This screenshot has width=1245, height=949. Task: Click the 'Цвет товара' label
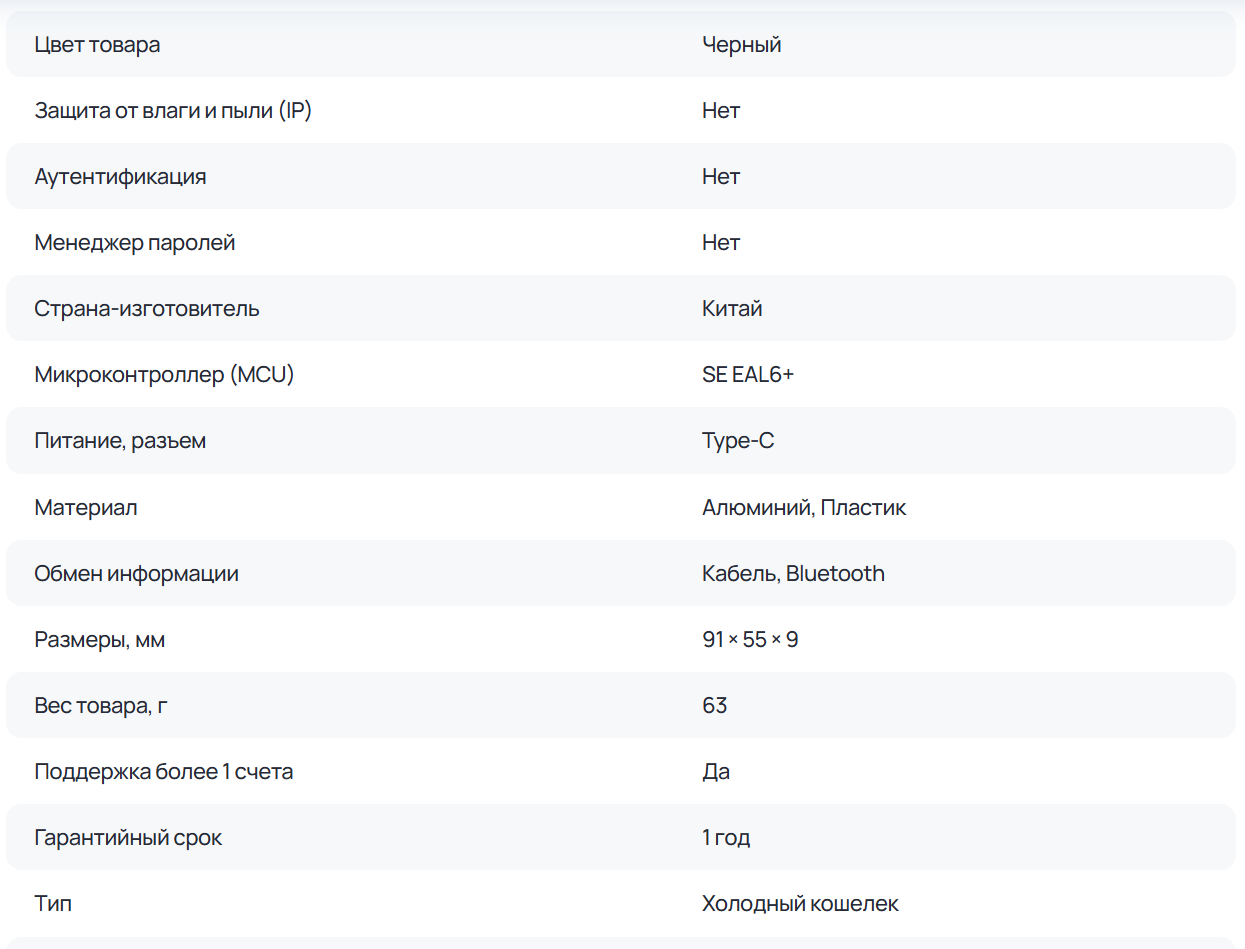(97, 45)
